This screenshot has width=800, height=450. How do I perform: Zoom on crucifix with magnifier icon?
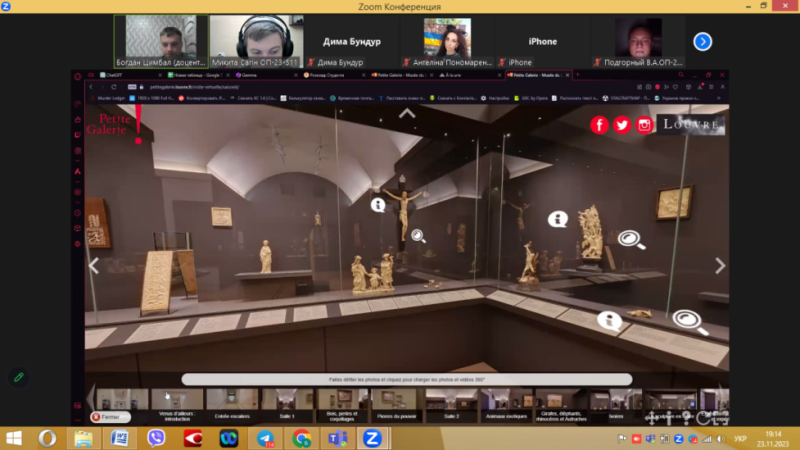[418, 236]
